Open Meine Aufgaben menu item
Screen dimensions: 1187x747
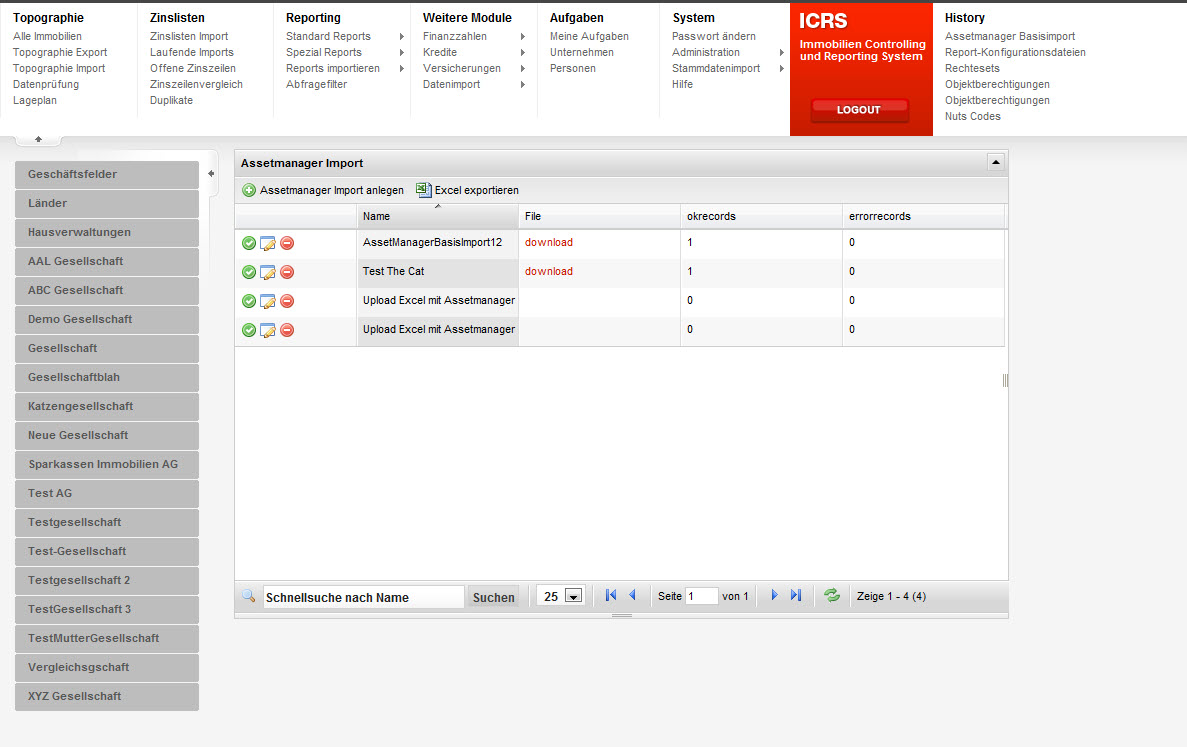(x=589, y=36)
